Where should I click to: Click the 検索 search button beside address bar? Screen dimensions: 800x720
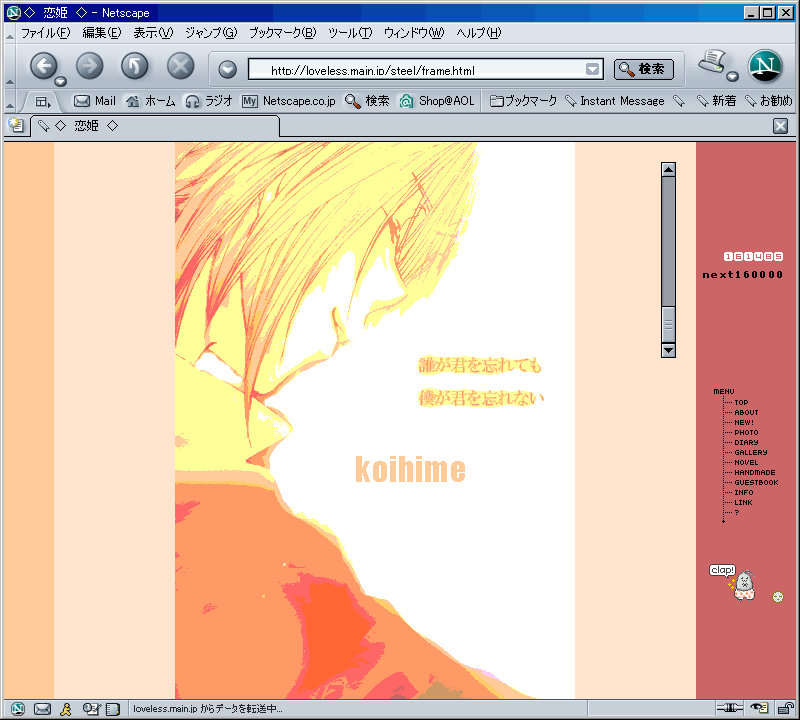(x=644, y=69)
